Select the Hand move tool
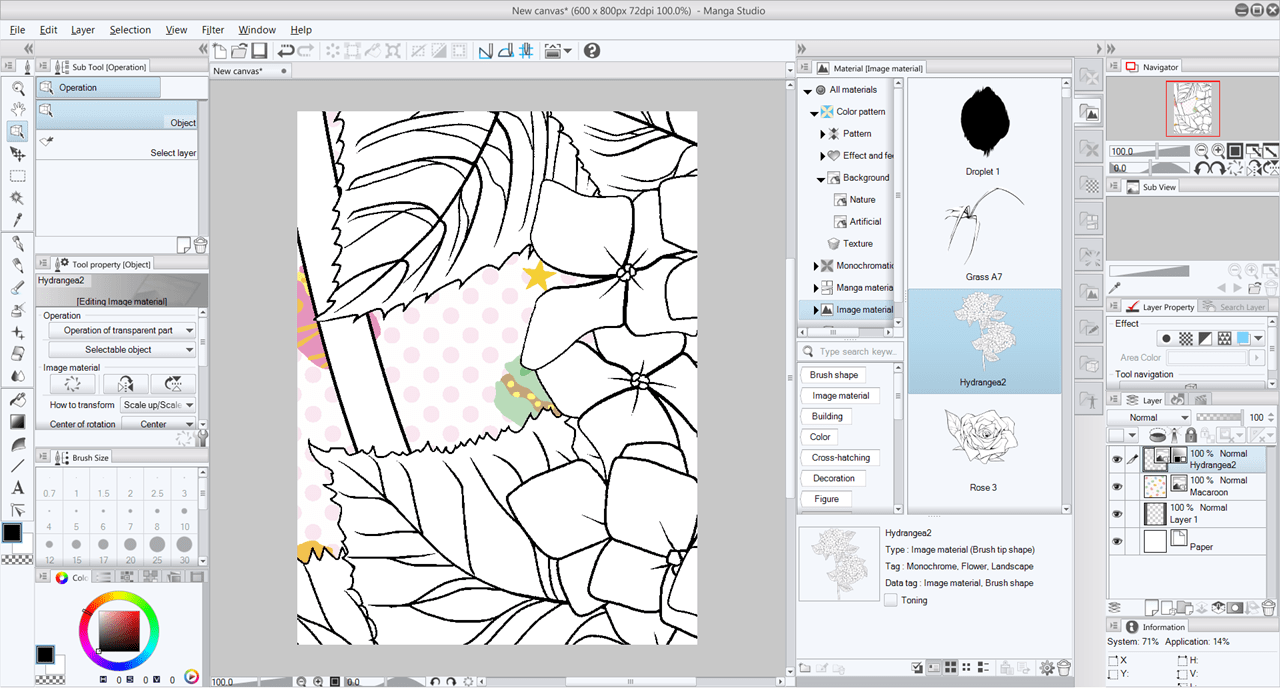This screenshot has height=688, width=1280. 17,109
